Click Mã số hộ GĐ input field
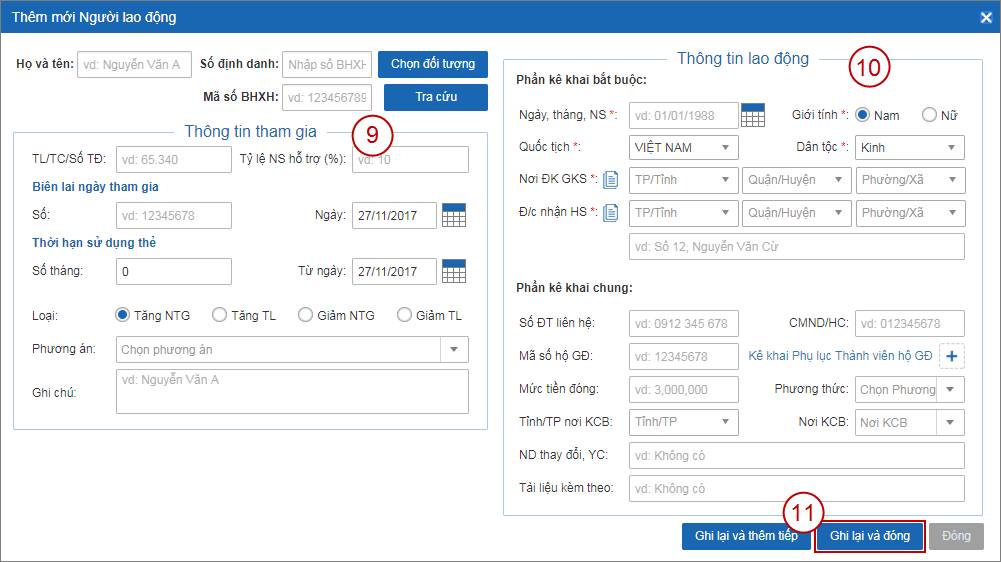The height and width of the screenshot is (562, 1001). (683, 356)
